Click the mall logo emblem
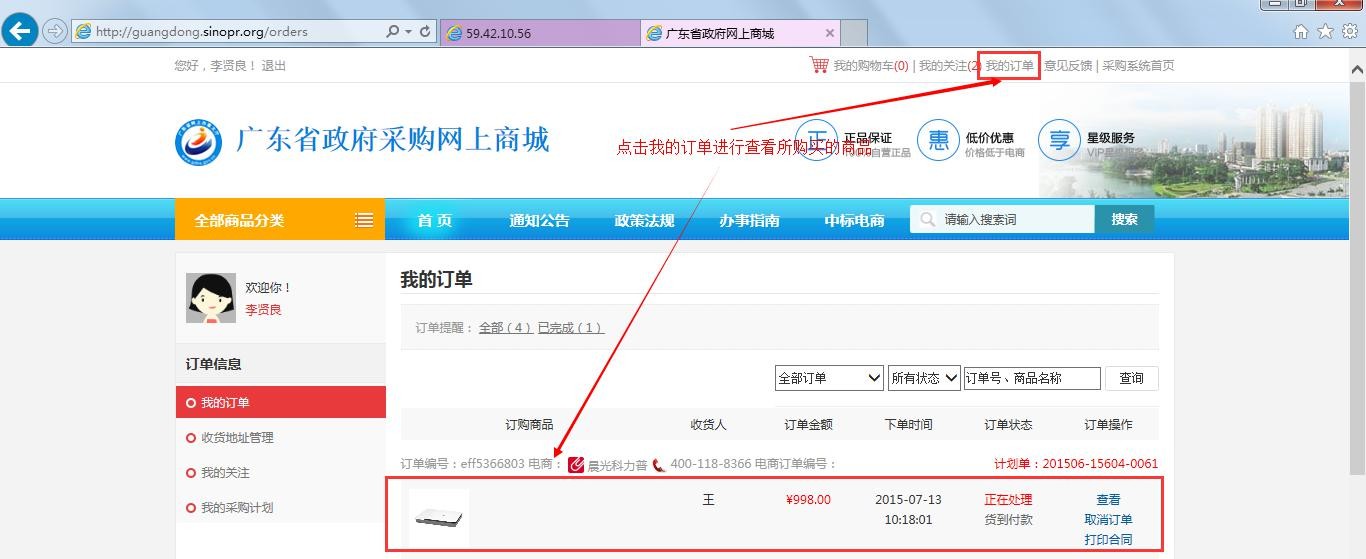The width and height of the screenshot is (1366, 559). 199,142
